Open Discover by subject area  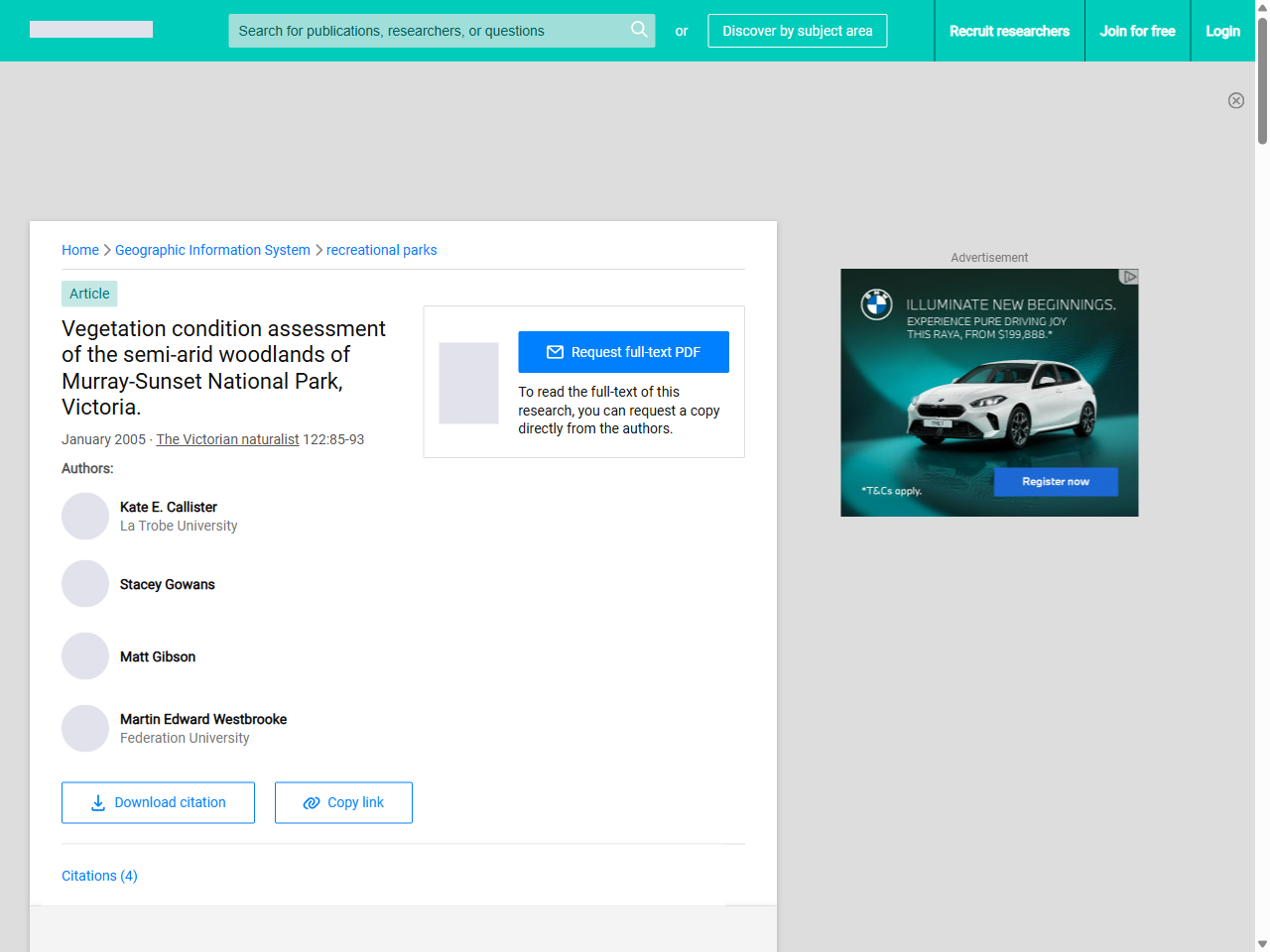(797, 31)
